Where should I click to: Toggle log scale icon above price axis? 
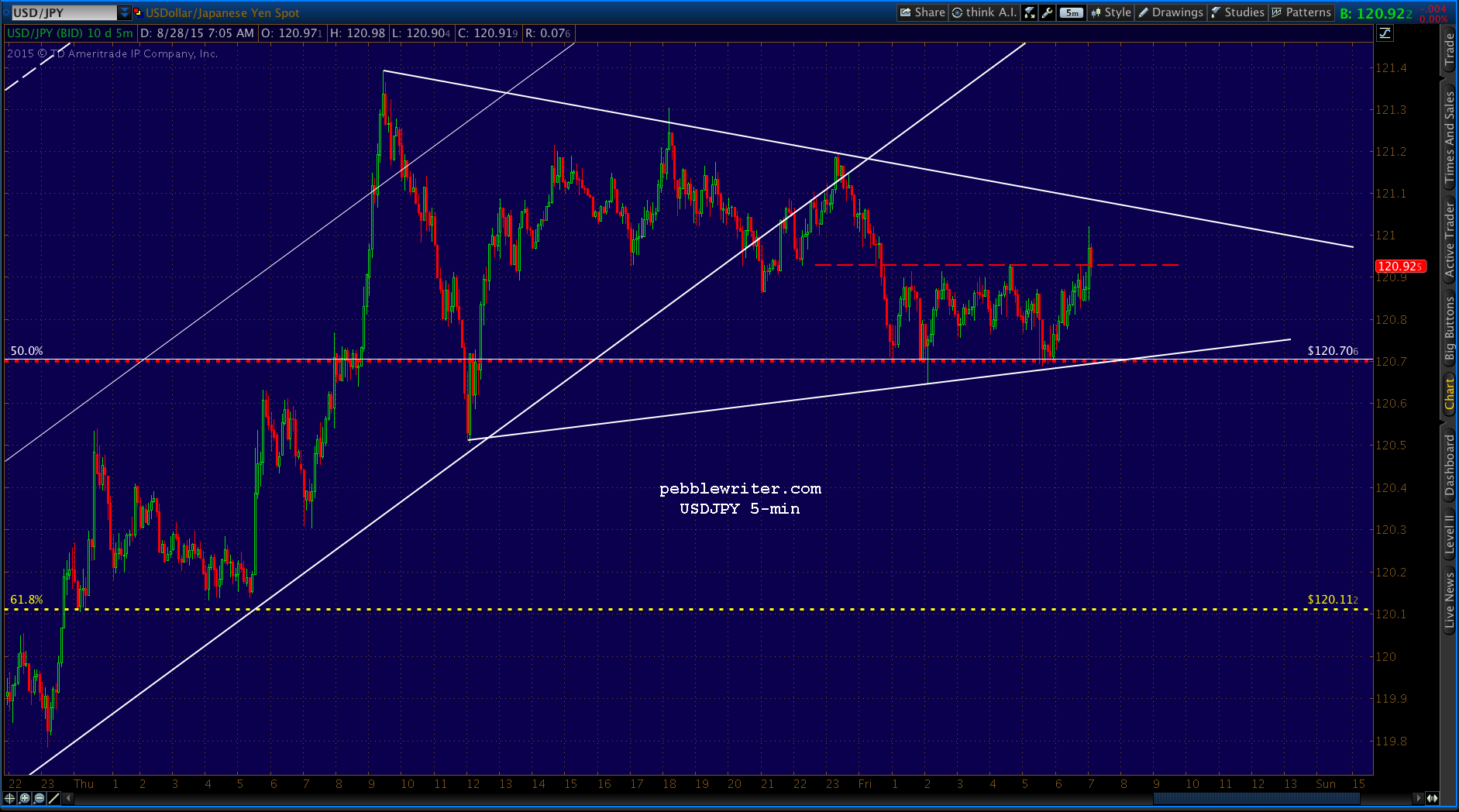click(x=1385, y=33)
